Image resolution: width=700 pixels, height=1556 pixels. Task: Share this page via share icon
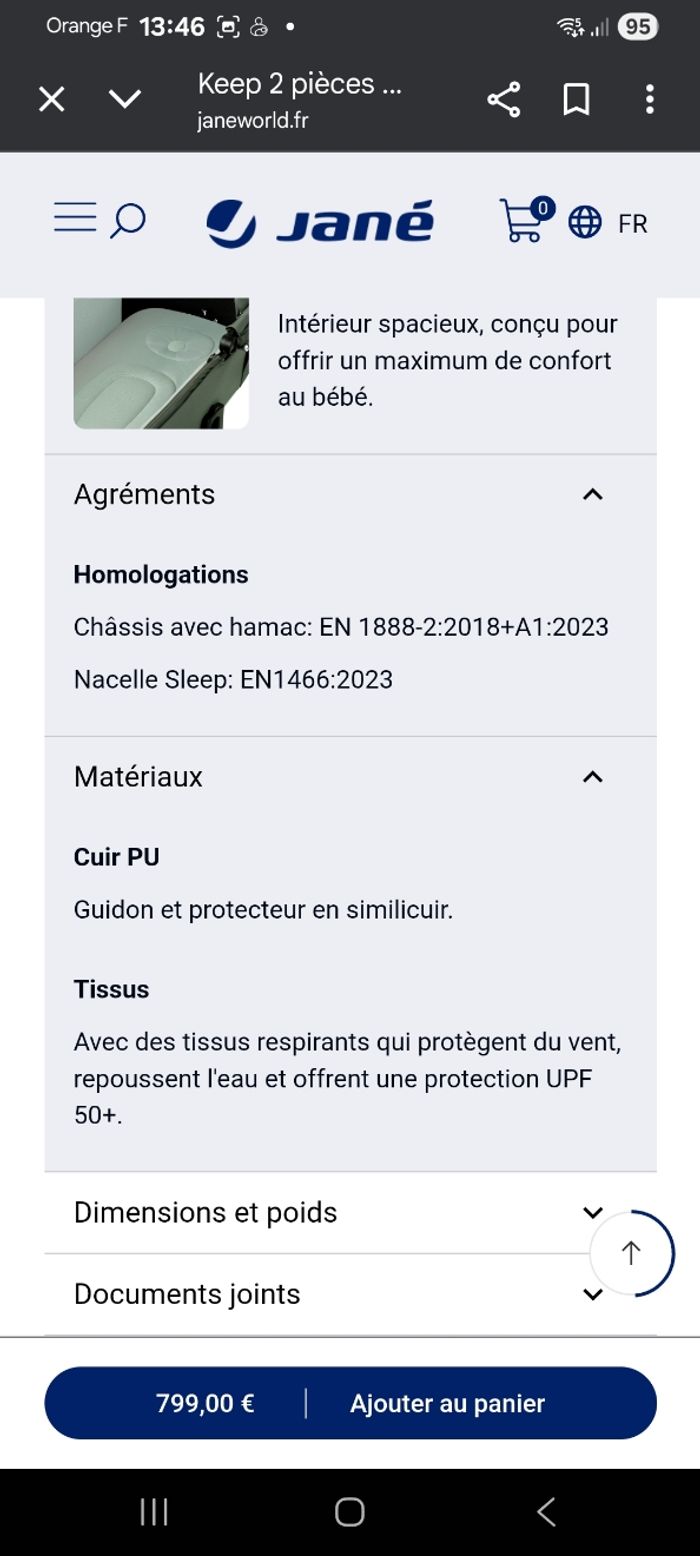click(x=503, y=99)
